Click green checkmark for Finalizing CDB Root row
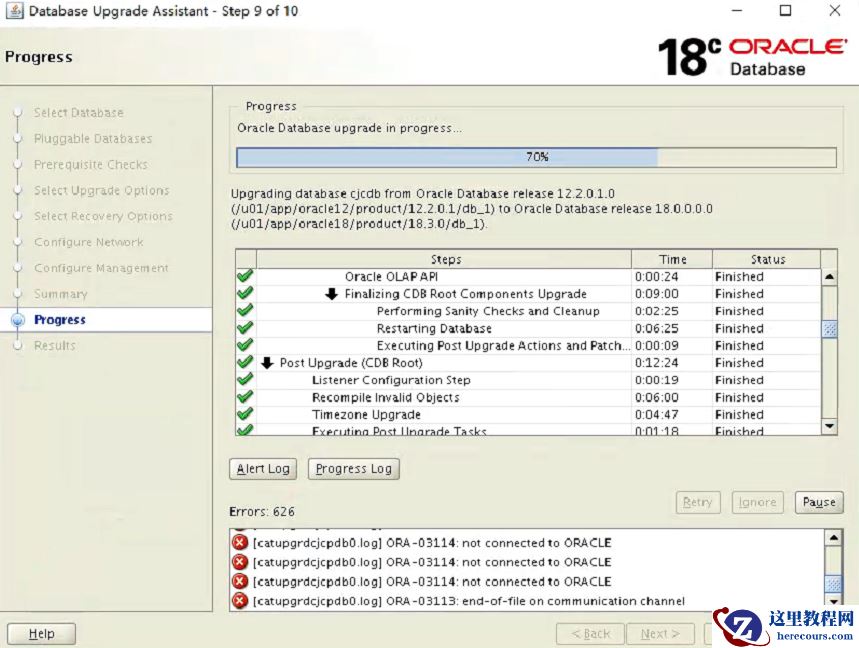The width and height of the screenshot is (859, 648). pyautogui.click(x=245, y=294)
